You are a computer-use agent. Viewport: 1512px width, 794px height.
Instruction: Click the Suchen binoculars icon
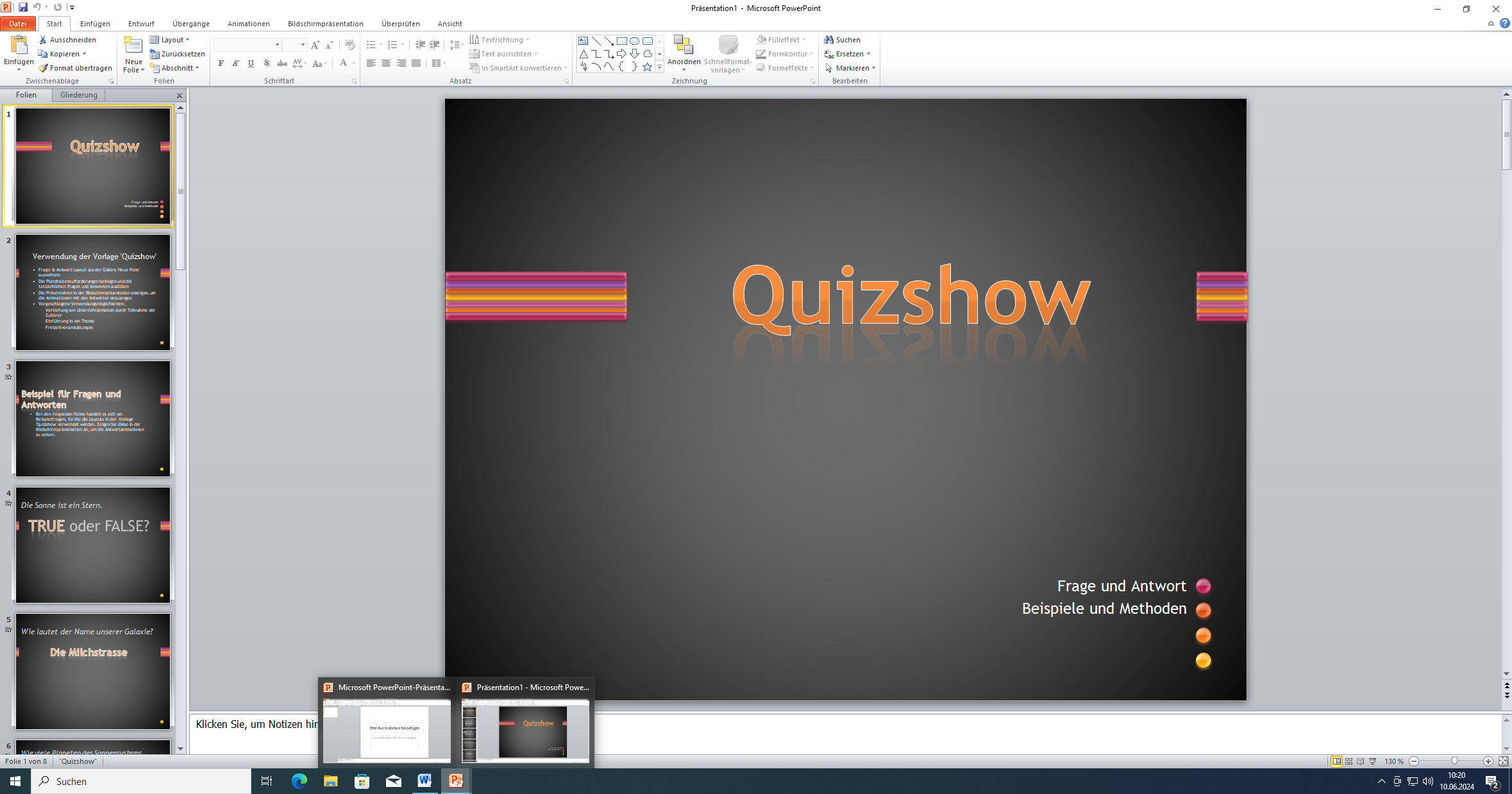(x=828, y=40)
